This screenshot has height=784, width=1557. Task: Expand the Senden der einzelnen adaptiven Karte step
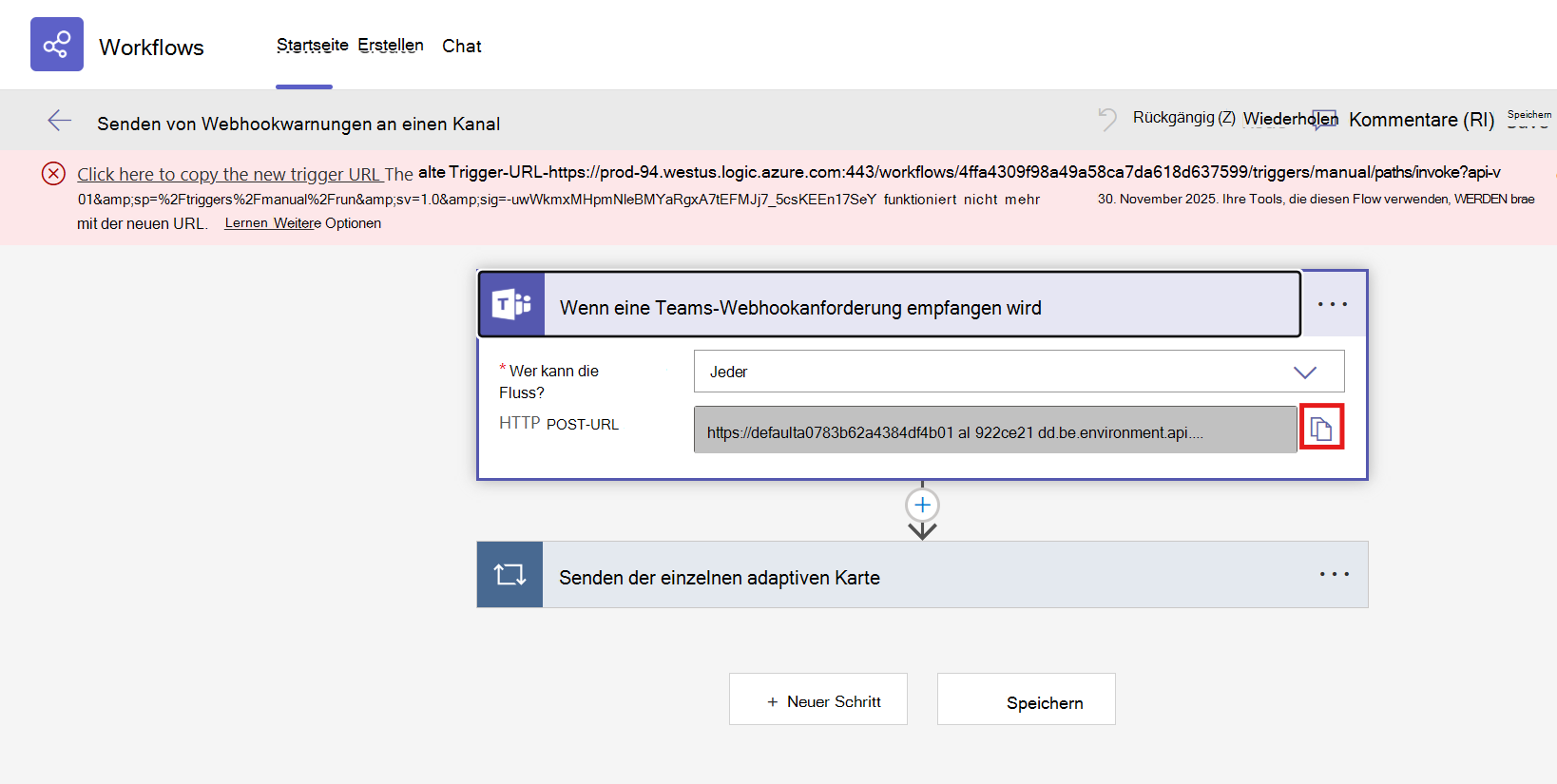click(922, 574)
